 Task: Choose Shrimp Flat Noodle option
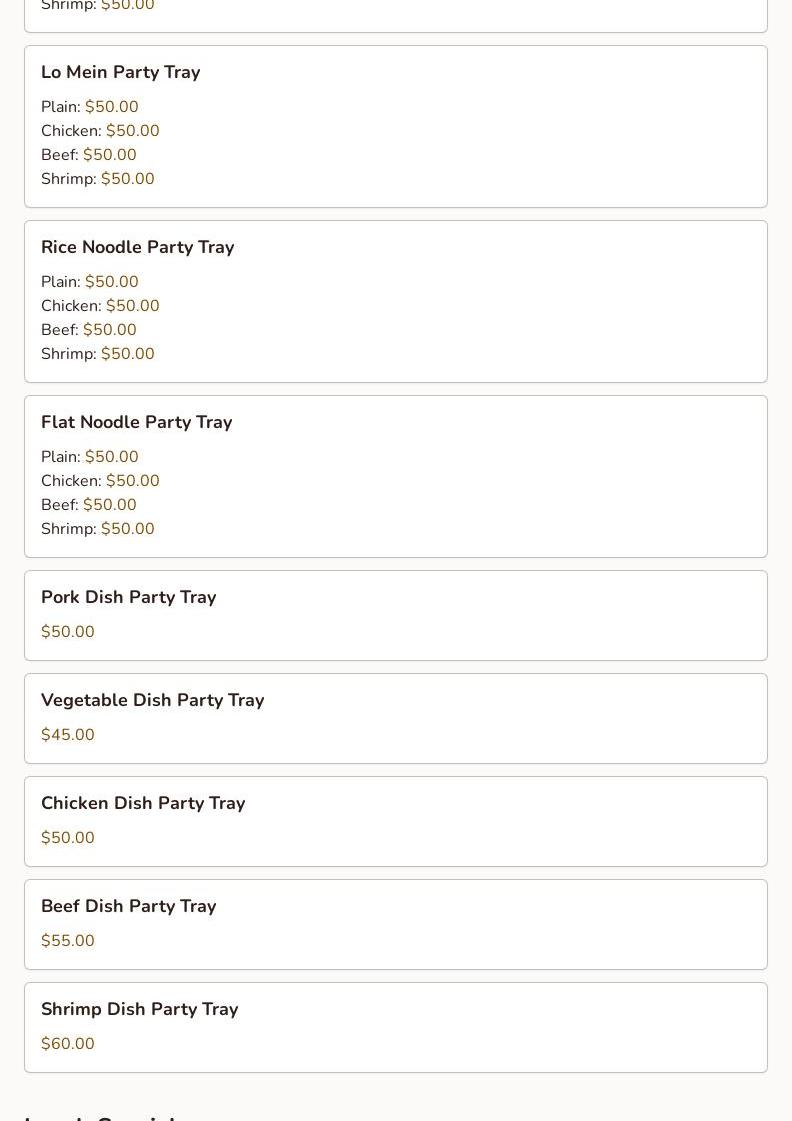coord(97,529)
